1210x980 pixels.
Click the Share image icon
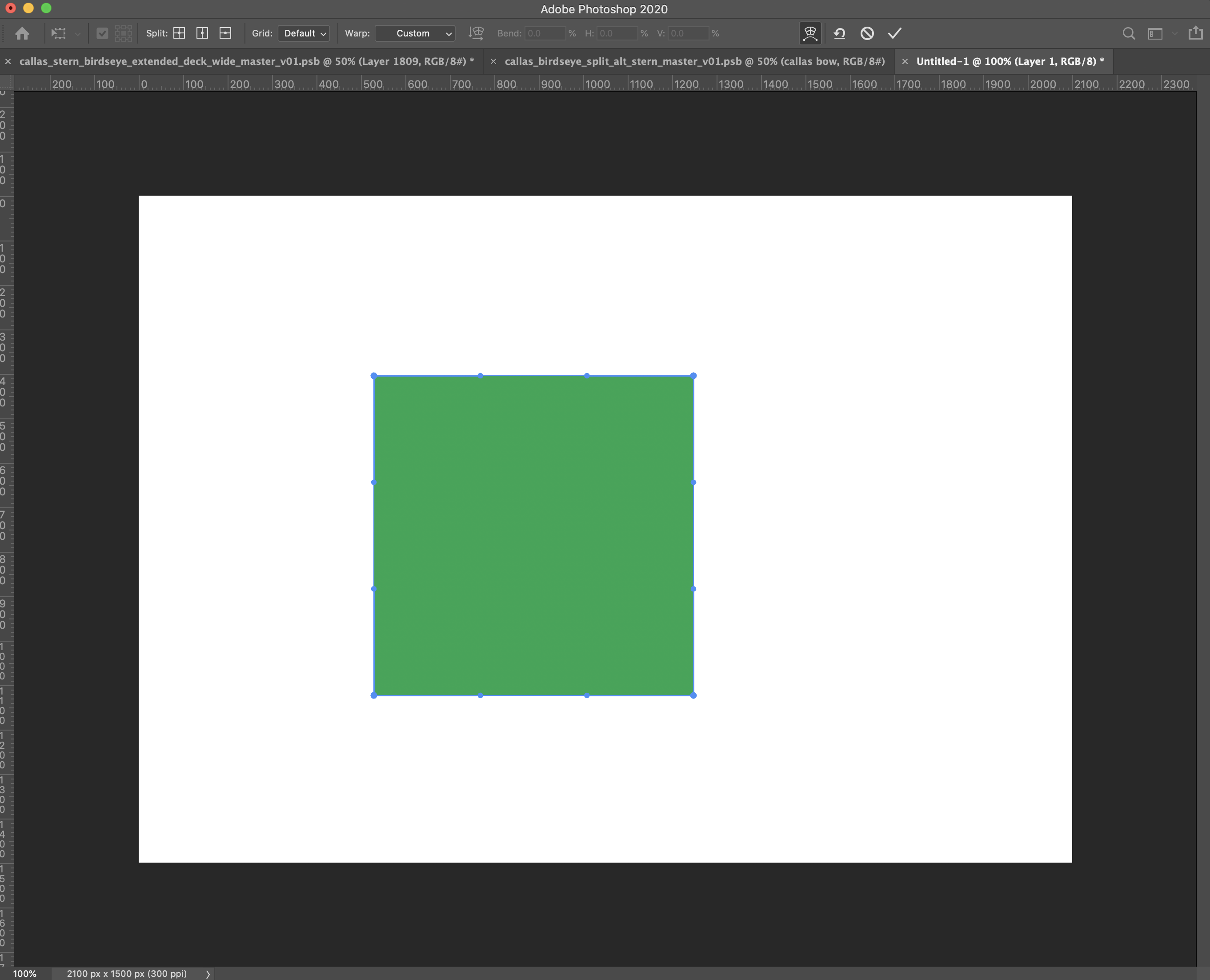coord(1195,33)
